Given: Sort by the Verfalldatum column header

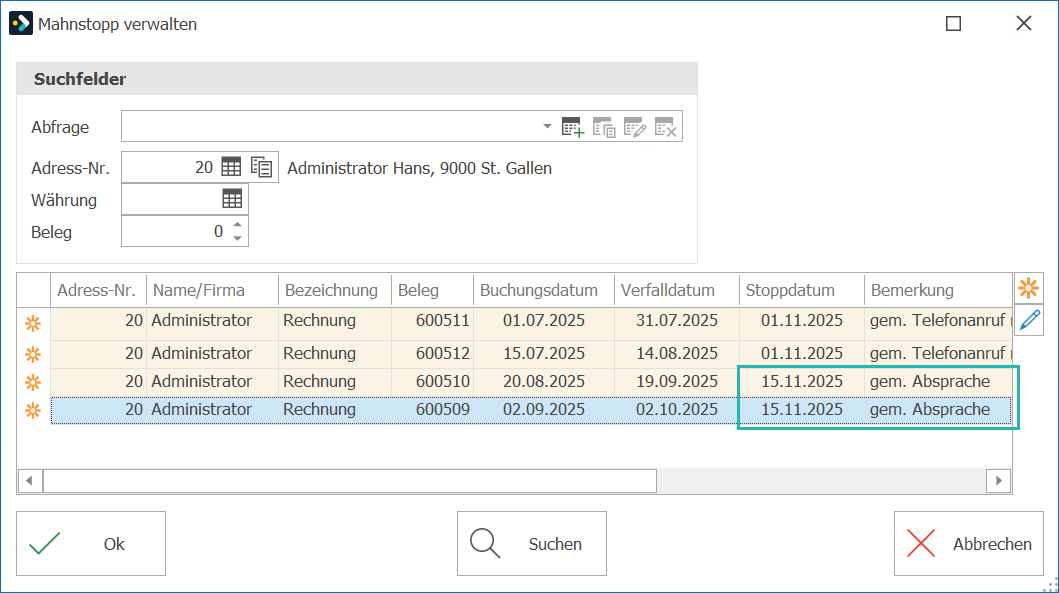Looking at the screenshot, I should point(677,290).
